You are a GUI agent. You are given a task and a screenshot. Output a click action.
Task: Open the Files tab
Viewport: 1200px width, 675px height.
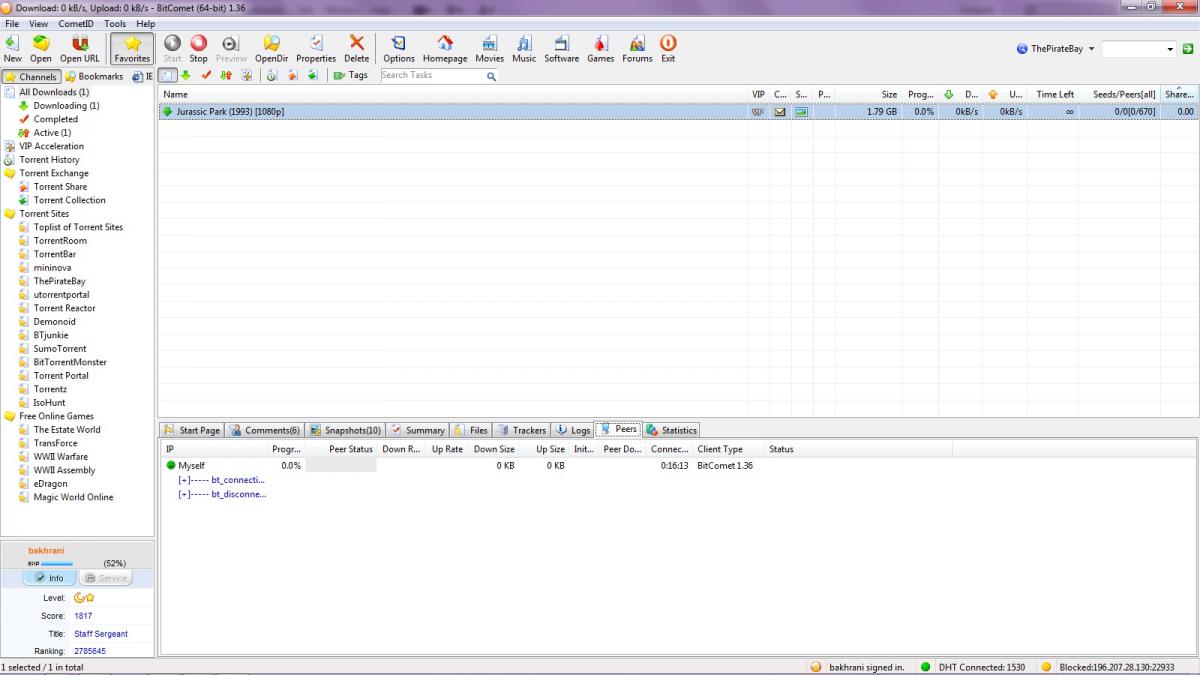click(x=471, y=430)
